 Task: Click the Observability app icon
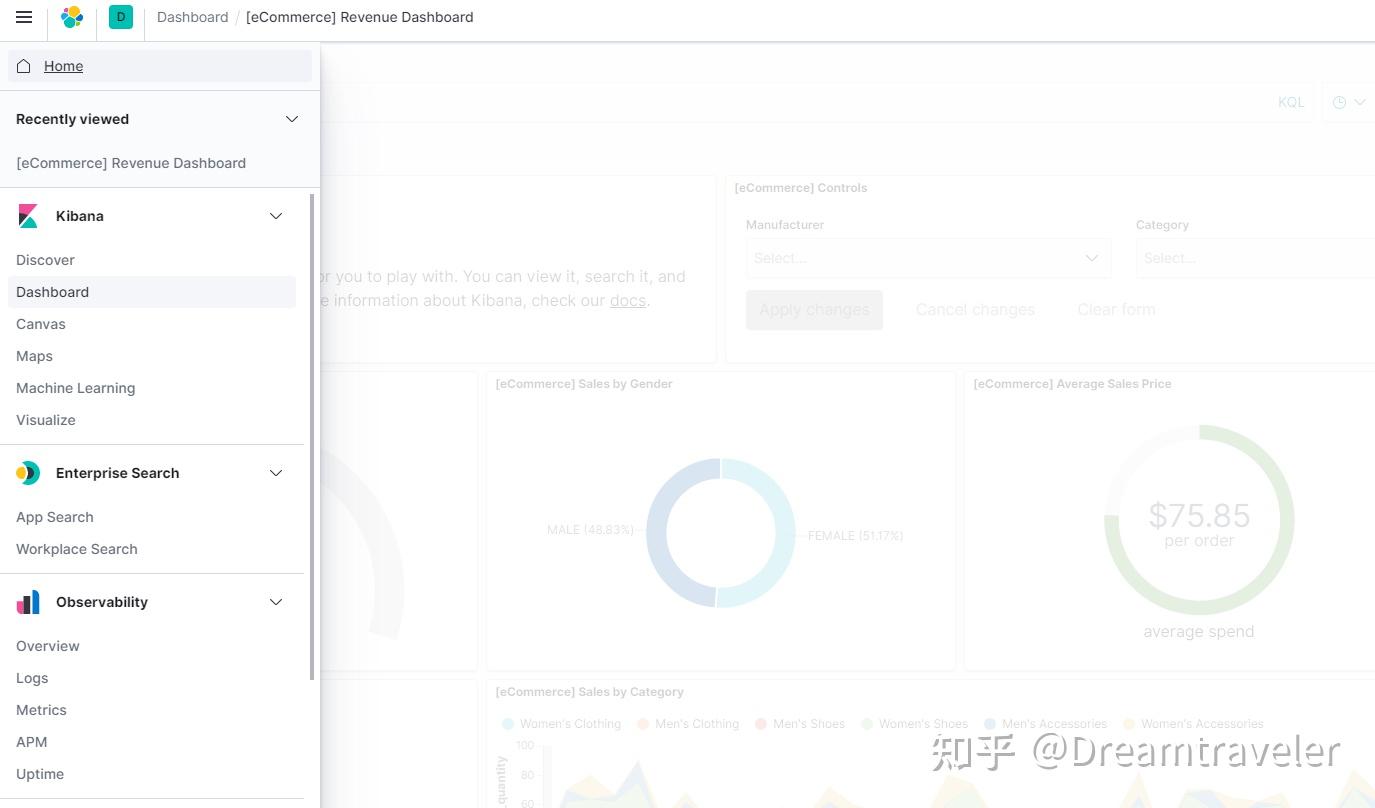coord(28,602)
